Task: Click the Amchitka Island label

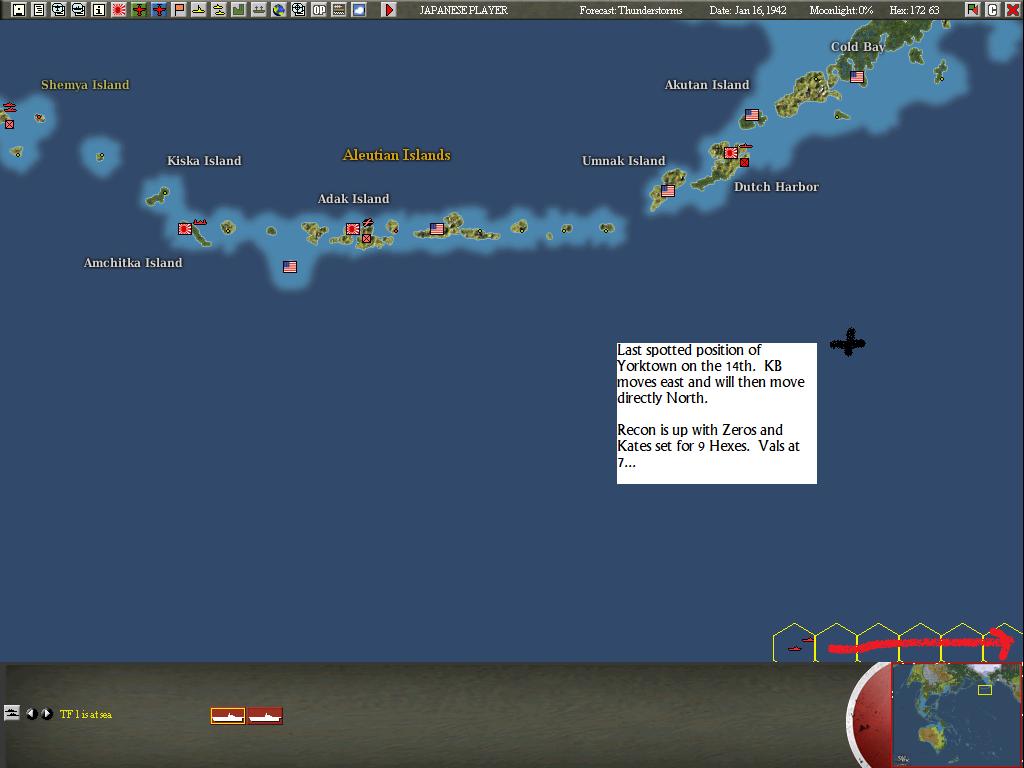Action: coord(133,263)
